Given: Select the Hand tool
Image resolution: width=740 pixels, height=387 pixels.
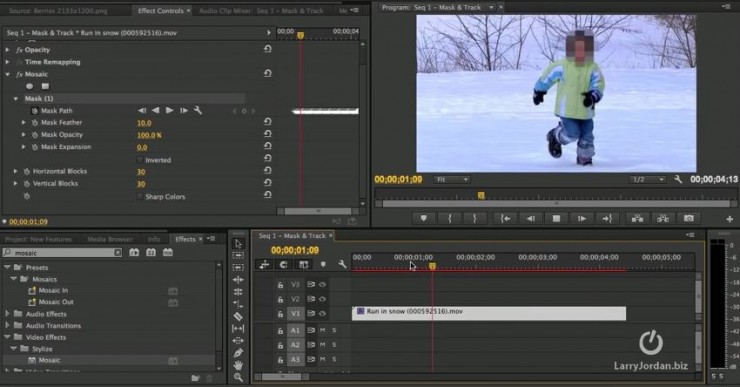Looking at the screenshot, I should (238, 365).
